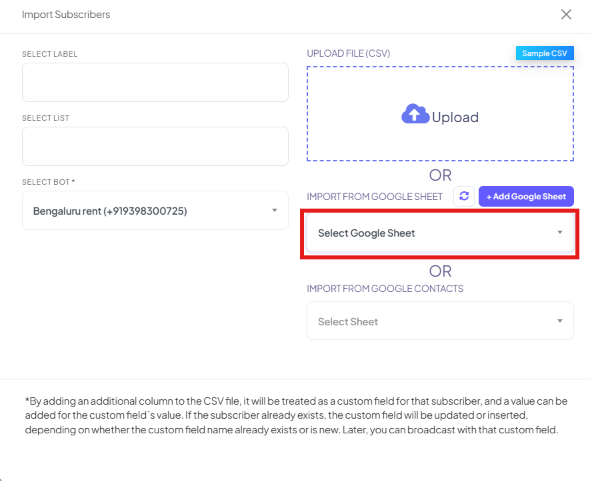Click the Select List input field

point(155,146)
